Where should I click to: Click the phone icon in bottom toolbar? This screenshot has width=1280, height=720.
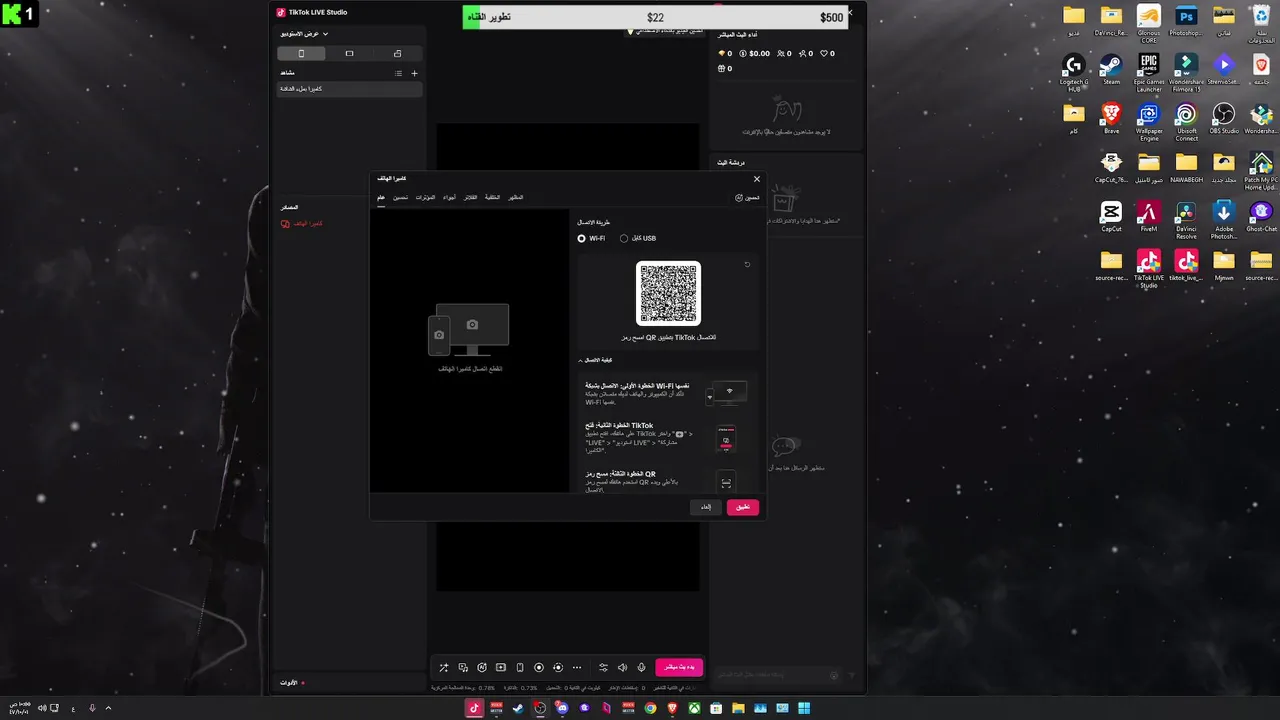[520, 667]
